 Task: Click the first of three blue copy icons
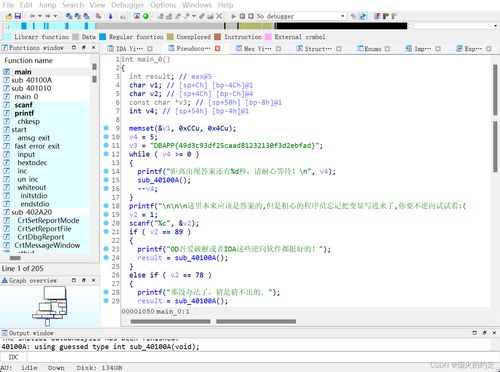(69, 16)
